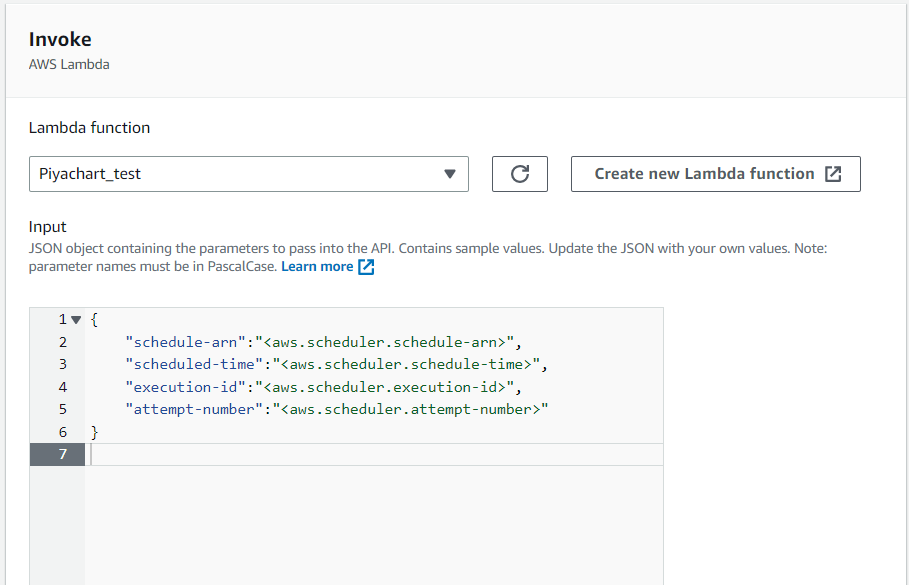Click the refresh Lambda functions icon button
909x585 pixels.
pyautogui.click(x=519, y=174)
